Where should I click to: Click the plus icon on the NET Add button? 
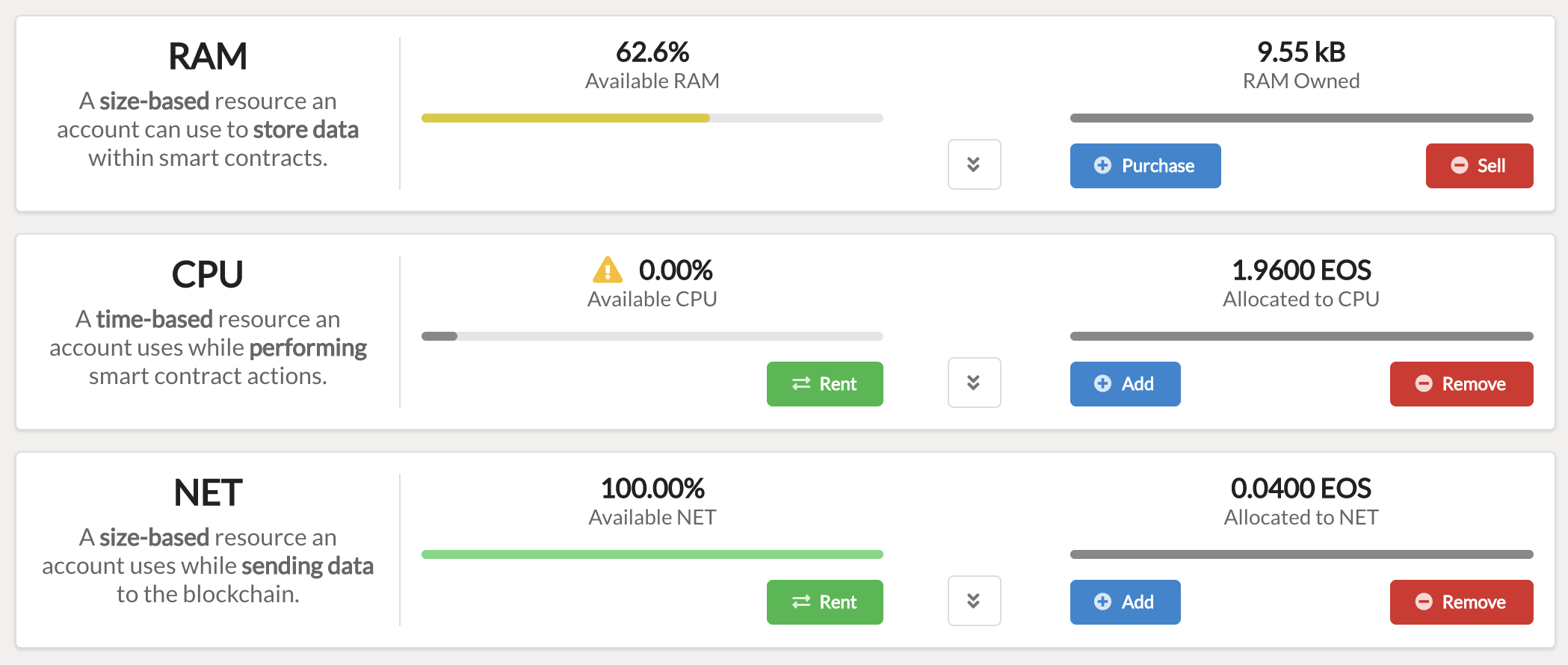(x=1101, y=601)
